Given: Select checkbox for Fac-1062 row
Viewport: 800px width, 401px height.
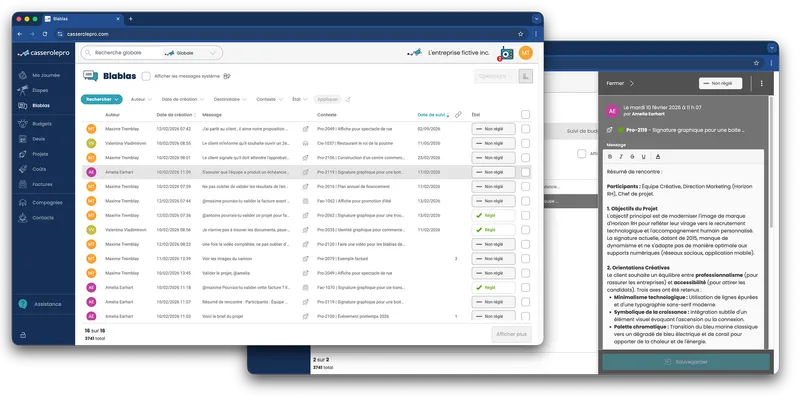Looking at the screenshot, I should 526,201.
